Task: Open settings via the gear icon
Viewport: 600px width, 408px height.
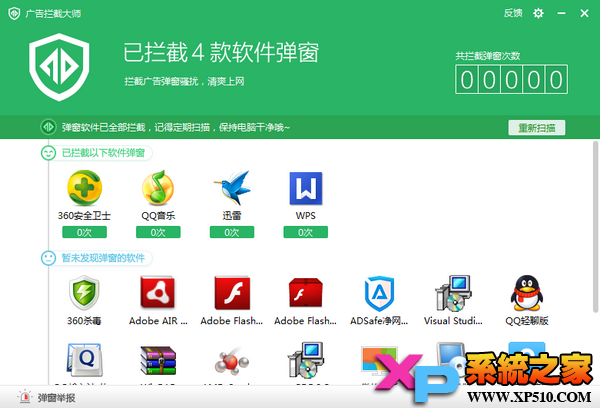Action: coord(538,13)
